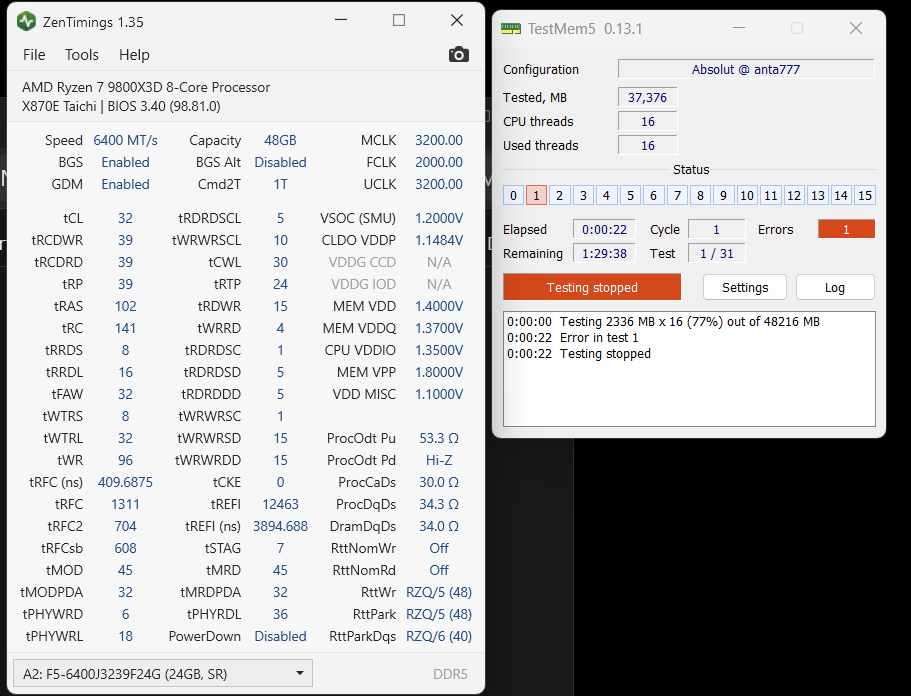Viewport: 911px width, 696px height.
Task: Select thread status box 6
Action: (654, 195)
